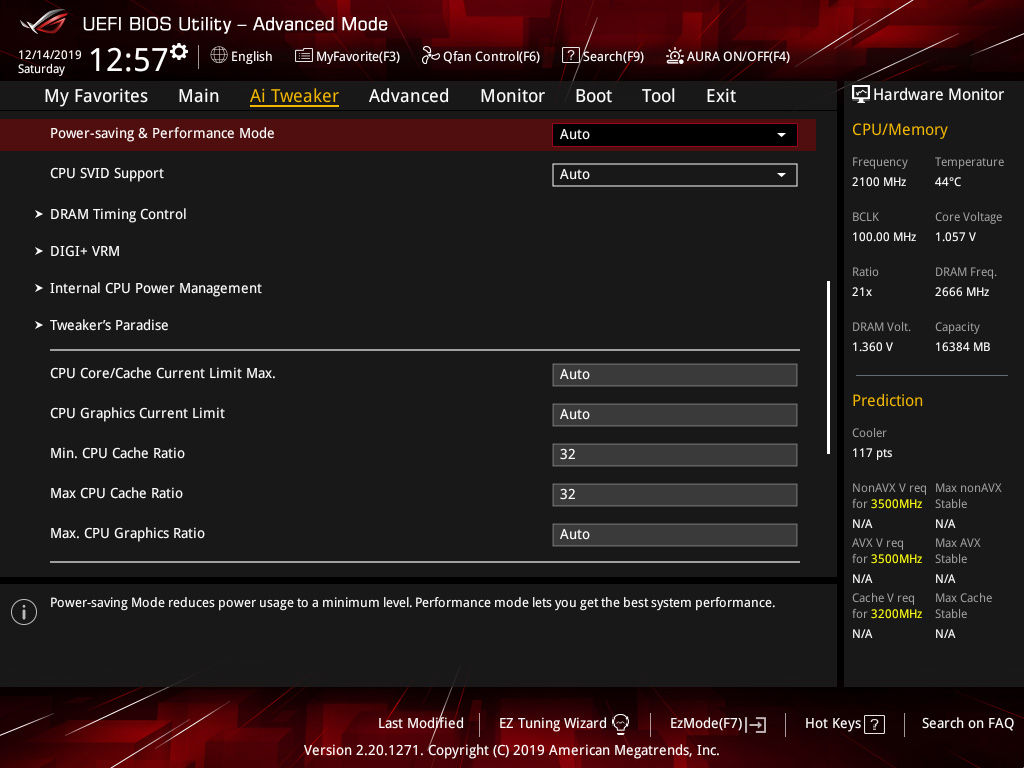Click the 1.360 V DRAM voltage value
Screen dimensions: 1024x768
click(872, 347)
